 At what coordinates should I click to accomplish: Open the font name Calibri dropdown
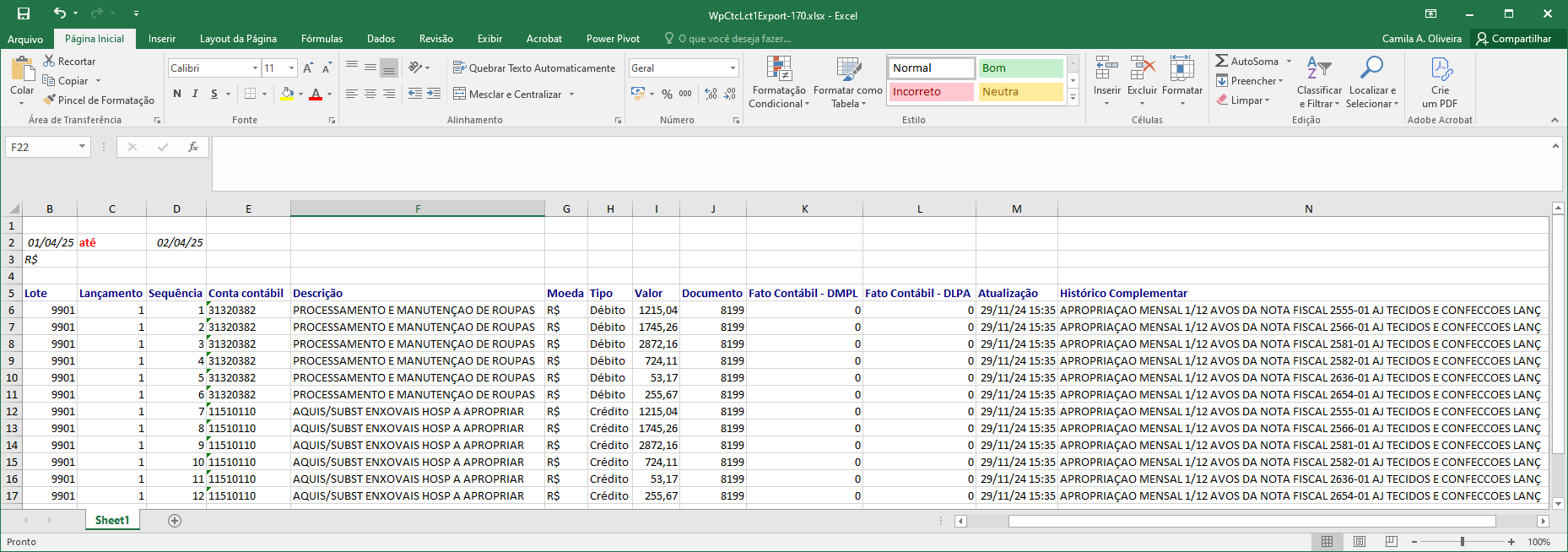(255, 68)
